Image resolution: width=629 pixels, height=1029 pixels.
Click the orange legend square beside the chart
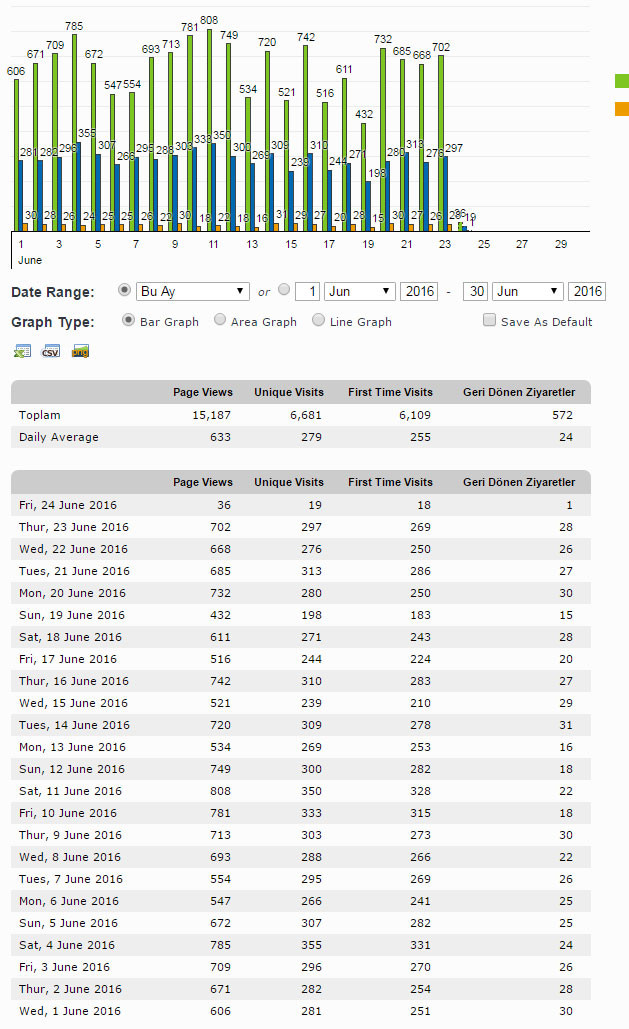click(622, 109)
